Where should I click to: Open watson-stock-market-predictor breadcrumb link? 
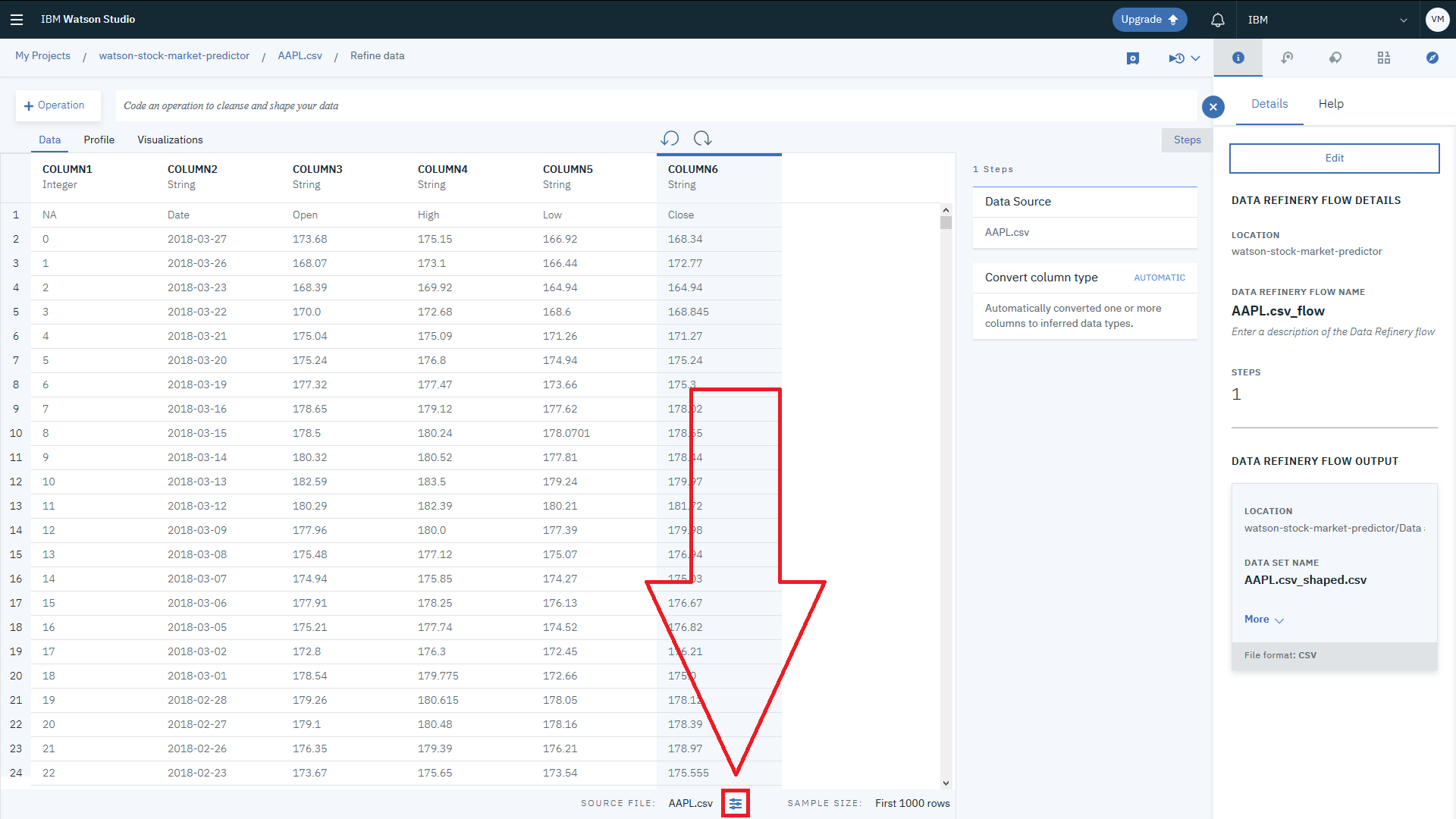pos(174,56)
